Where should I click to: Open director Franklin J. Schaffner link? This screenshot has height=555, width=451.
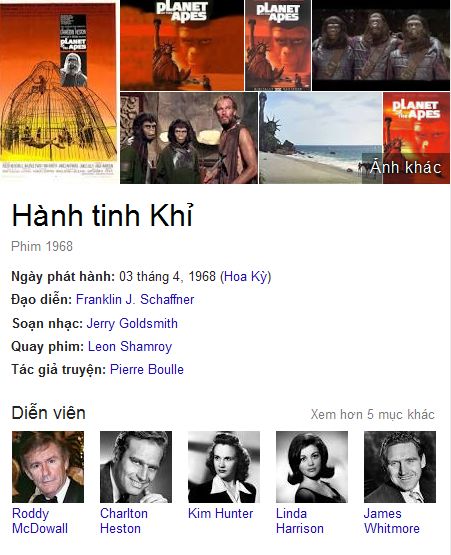[x=135, y=299]
